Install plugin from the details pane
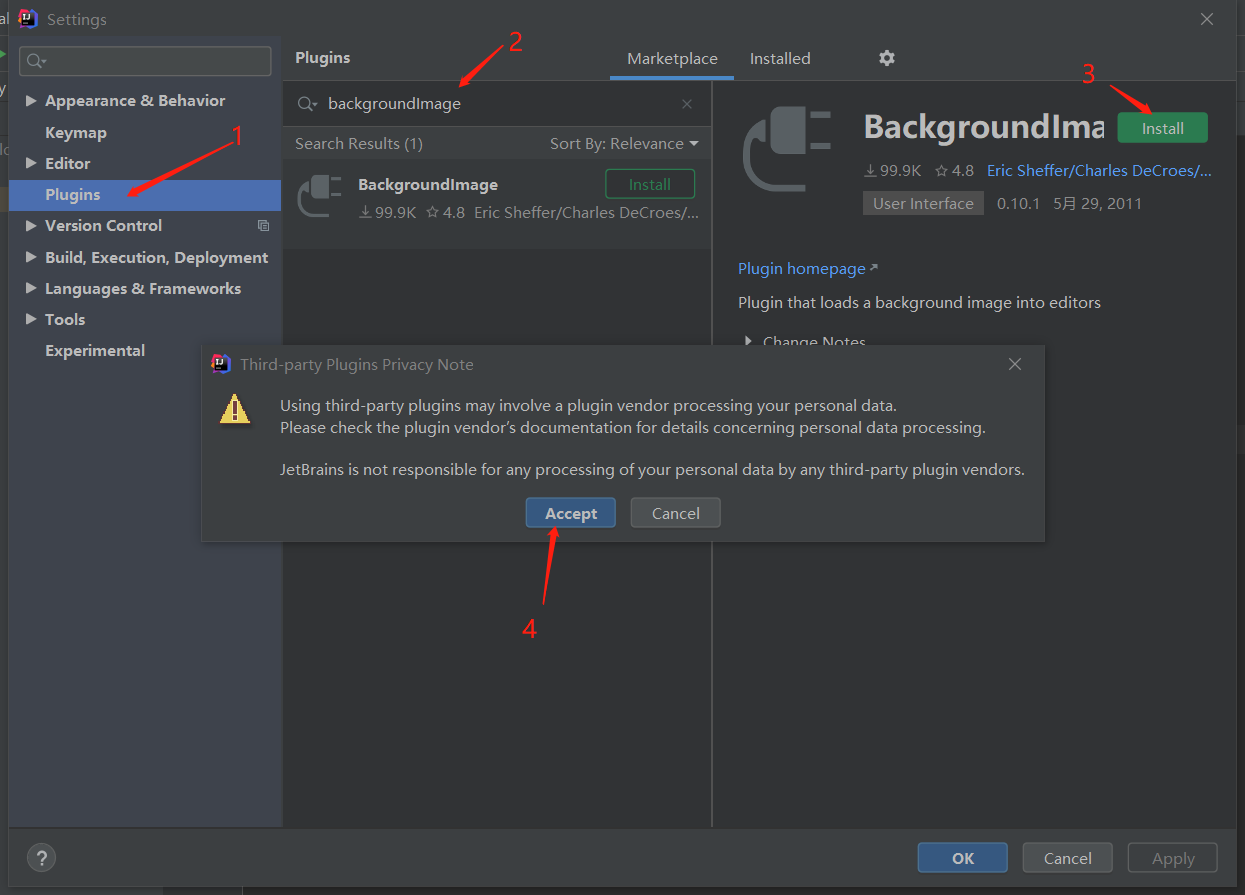 tap(1162, 128)
